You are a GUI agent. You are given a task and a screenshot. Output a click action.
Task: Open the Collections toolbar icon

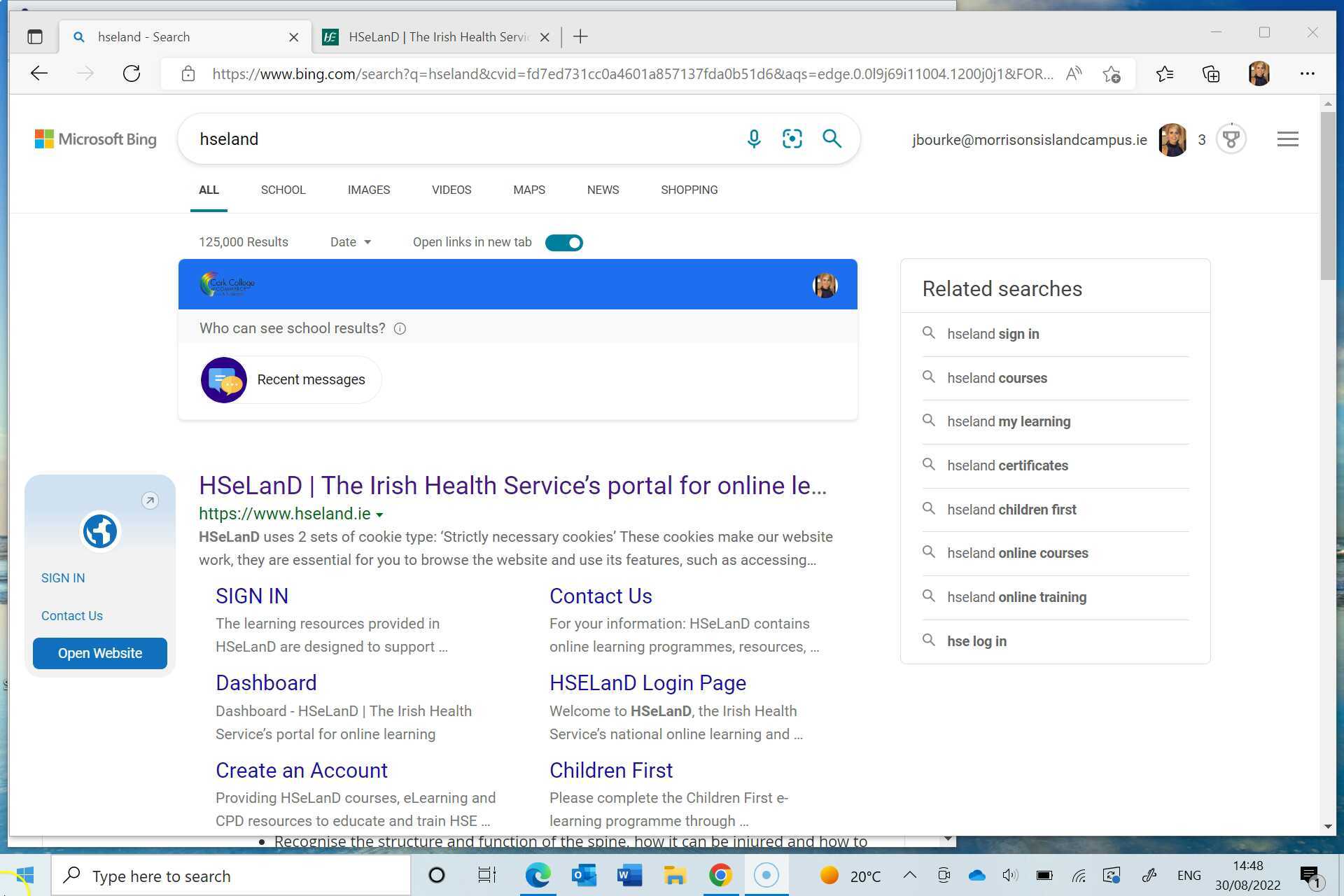[1211, 73]
